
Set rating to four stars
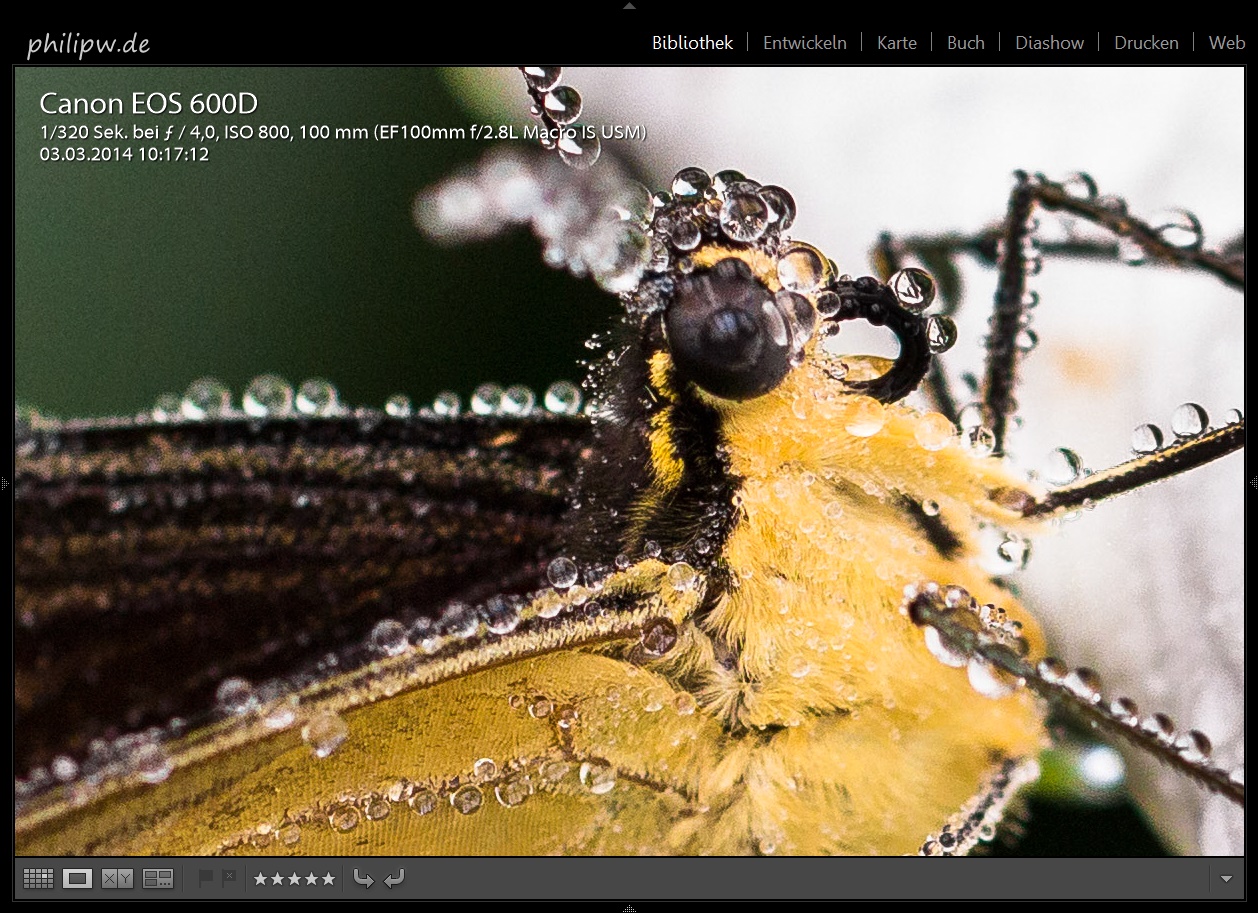click(311, 879)
